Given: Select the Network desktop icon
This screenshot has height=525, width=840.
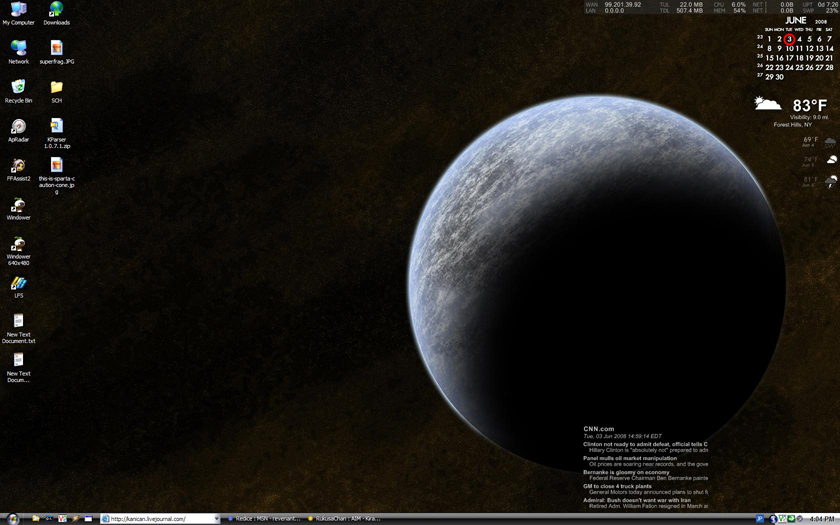Looking at the screenshot, I should (18, 49).
